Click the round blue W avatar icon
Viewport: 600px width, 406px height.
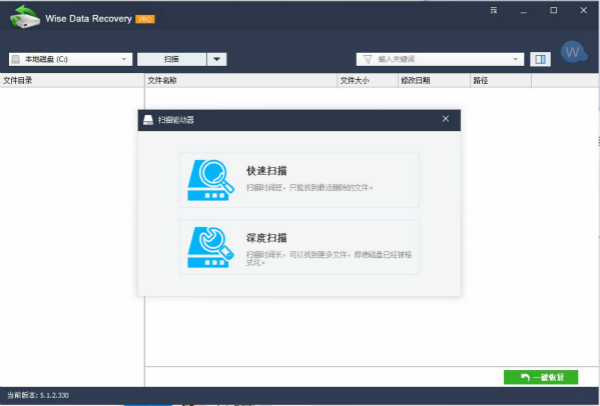573,52
